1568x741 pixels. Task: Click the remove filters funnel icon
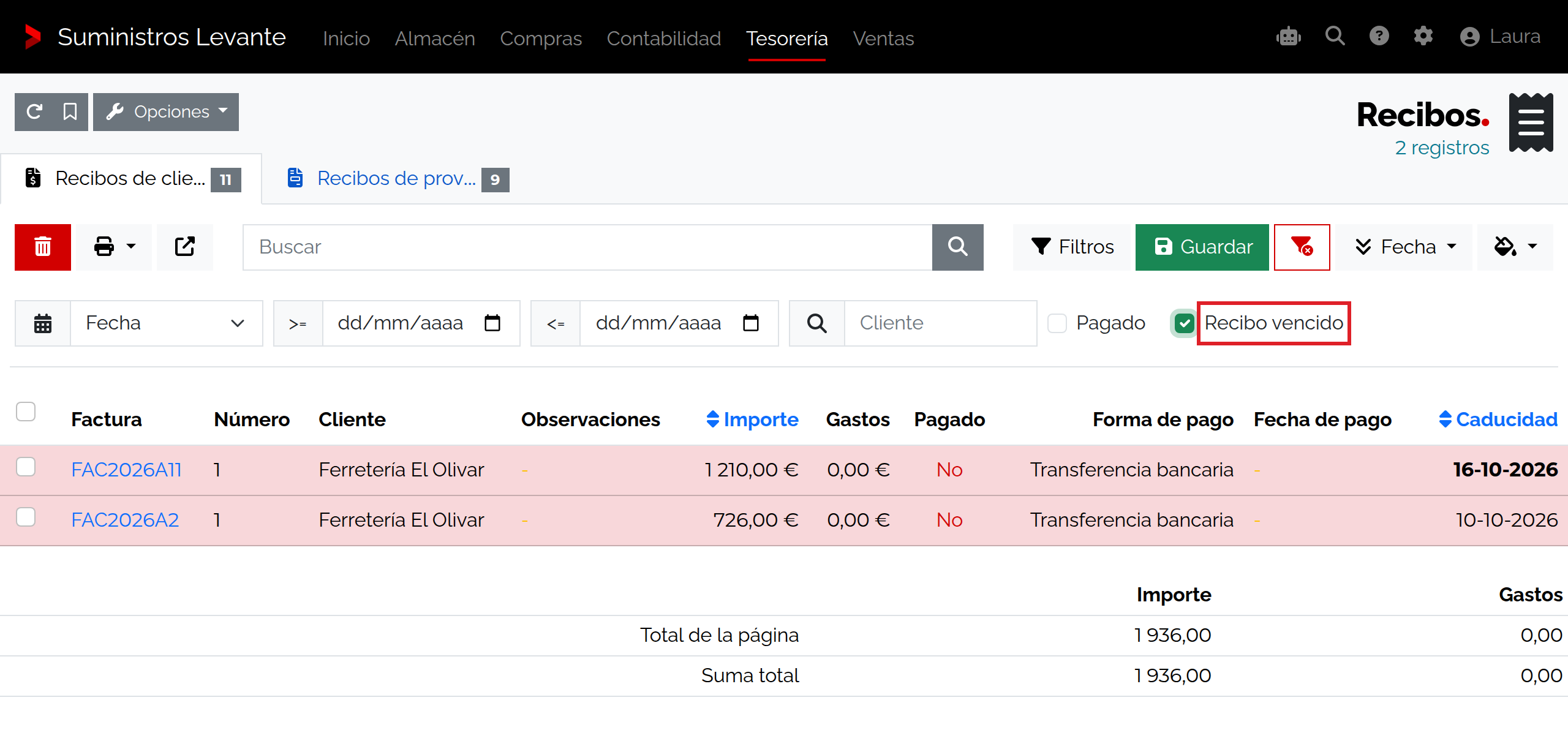click(1302, 247)
